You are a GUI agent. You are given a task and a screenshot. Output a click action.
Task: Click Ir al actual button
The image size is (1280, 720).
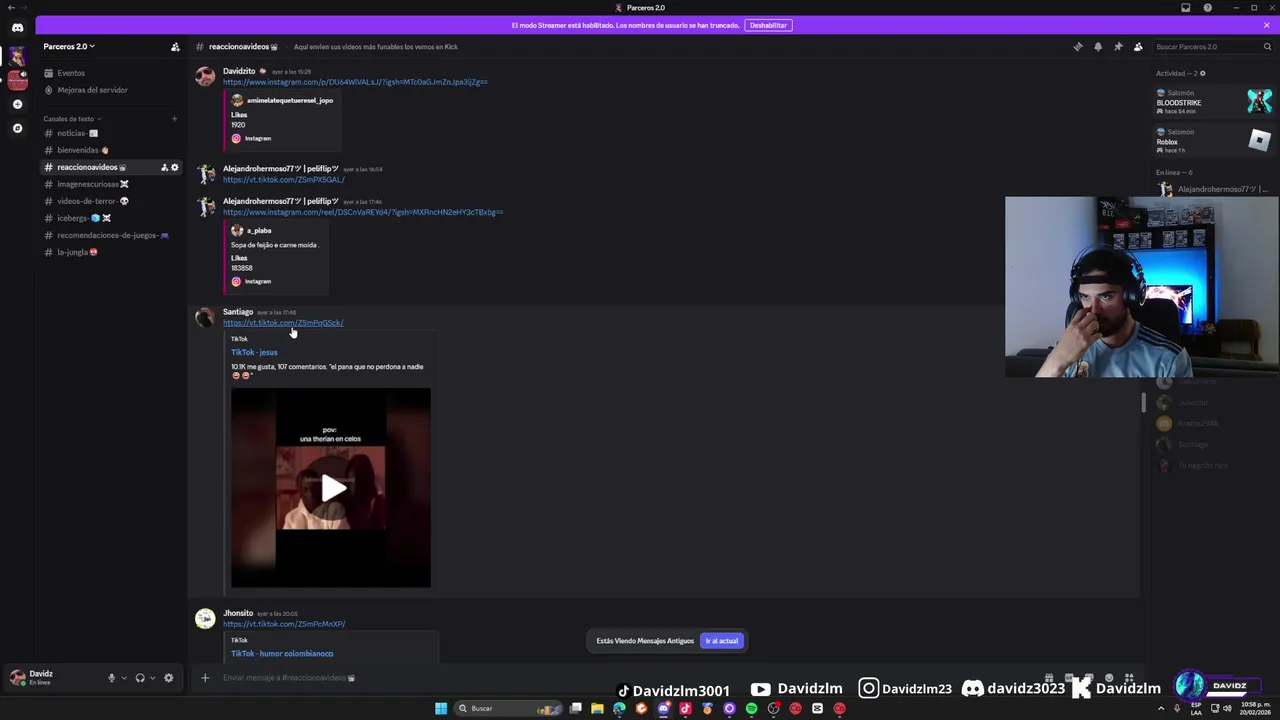[721, 641]
